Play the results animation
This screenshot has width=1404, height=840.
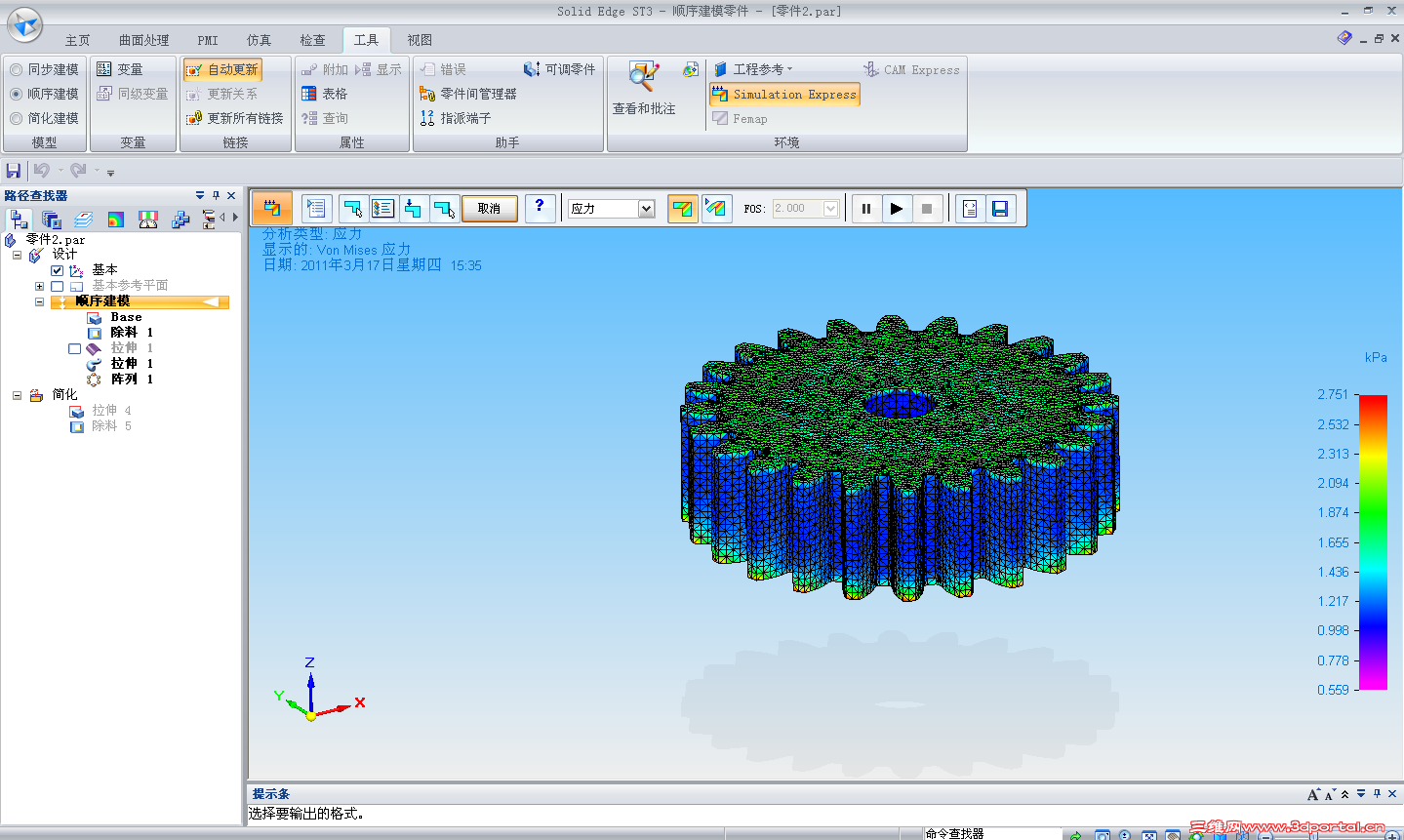pyautogui.click(x=897, y=208)
